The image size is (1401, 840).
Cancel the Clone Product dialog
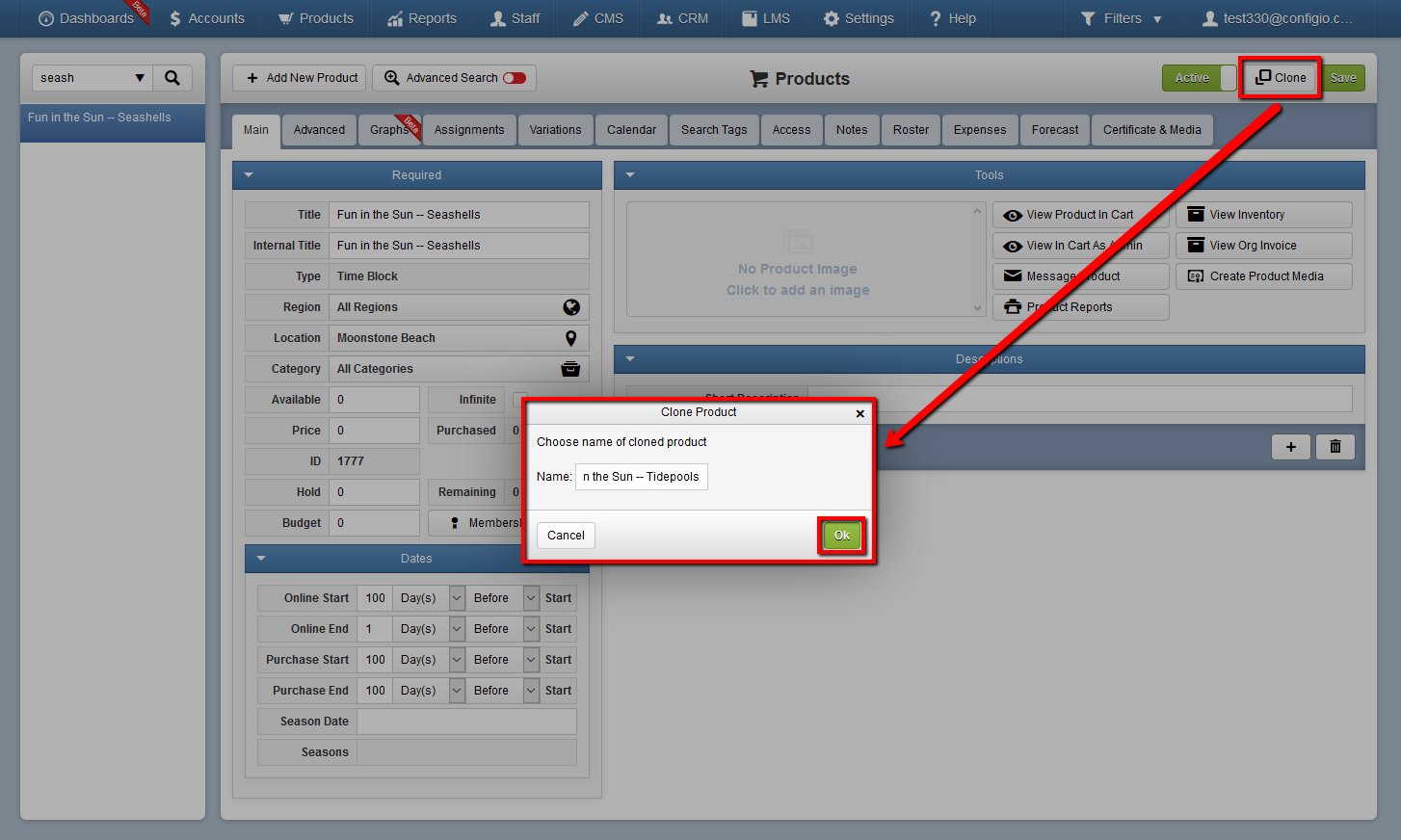coord(566,536)
